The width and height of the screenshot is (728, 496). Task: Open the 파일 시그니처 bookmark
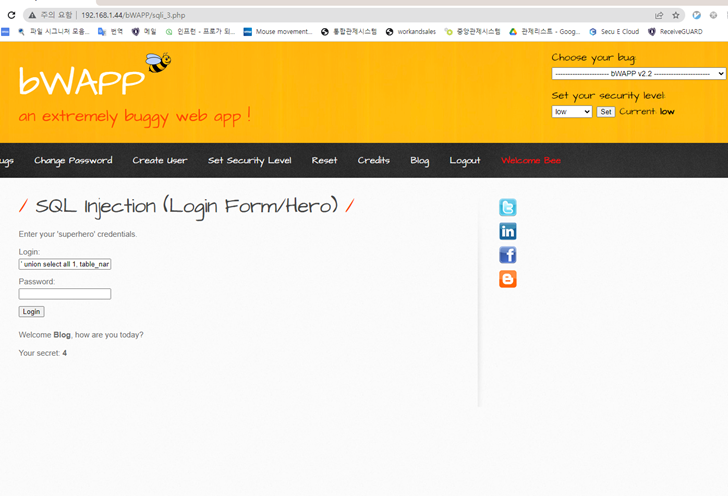(x=54, y=32)
